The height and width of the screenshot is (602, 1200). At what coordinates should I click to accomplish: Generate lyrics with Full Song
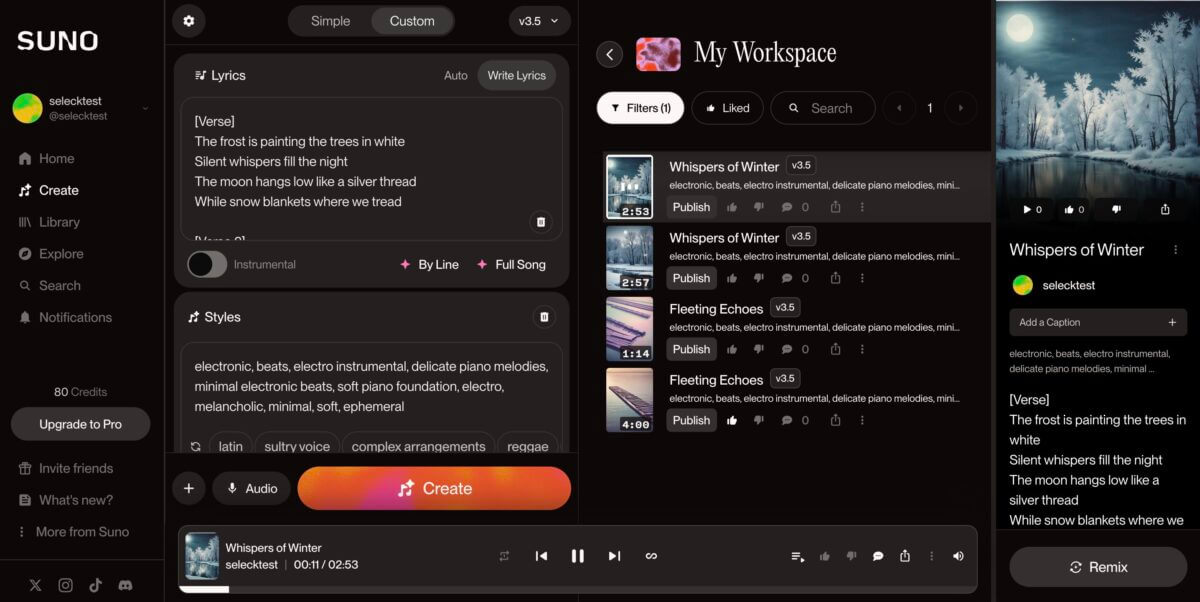tap(511, 264)
